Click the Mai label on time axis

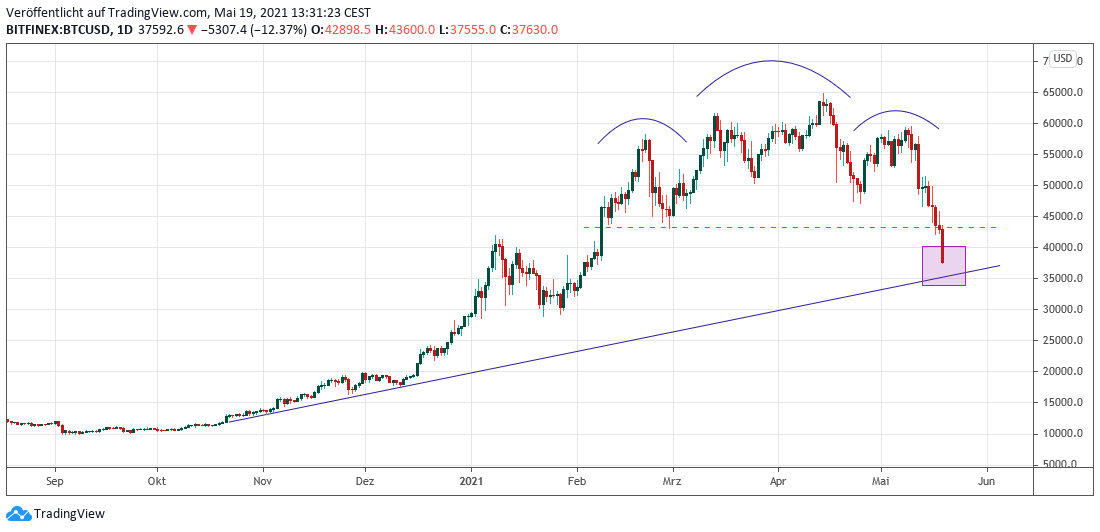pyautogui.click(x=881, y=481)
